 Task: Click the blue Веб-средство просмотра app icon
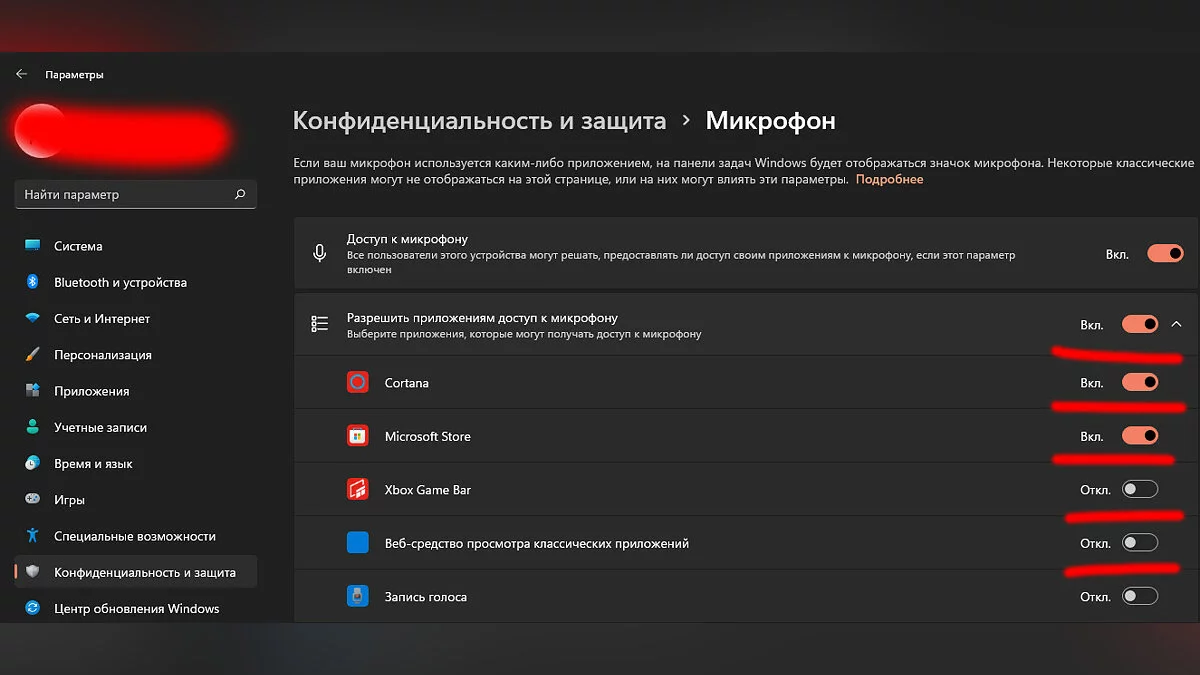tap(358, 543)
